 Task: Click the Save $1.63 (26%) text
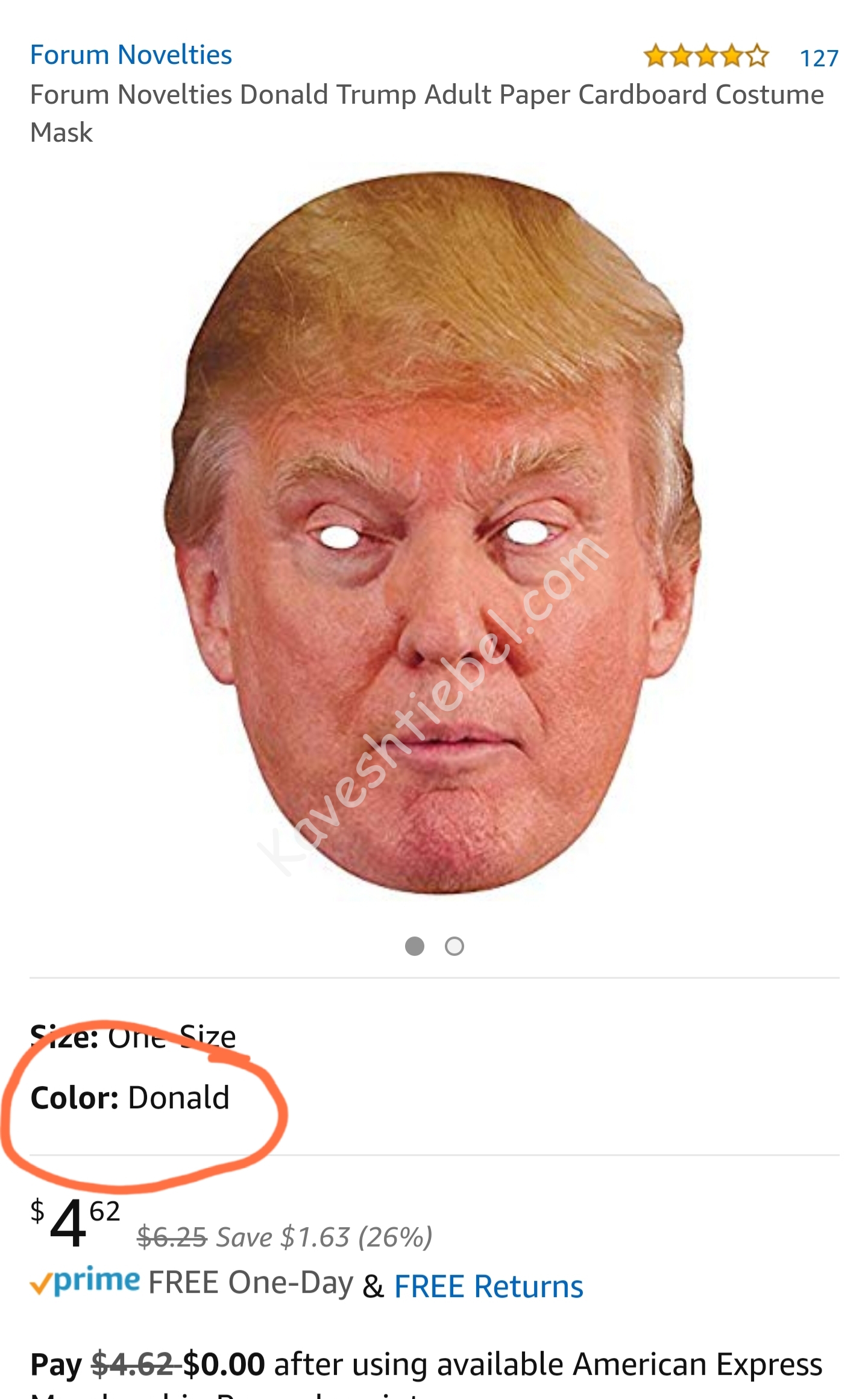click(324, 1237)
